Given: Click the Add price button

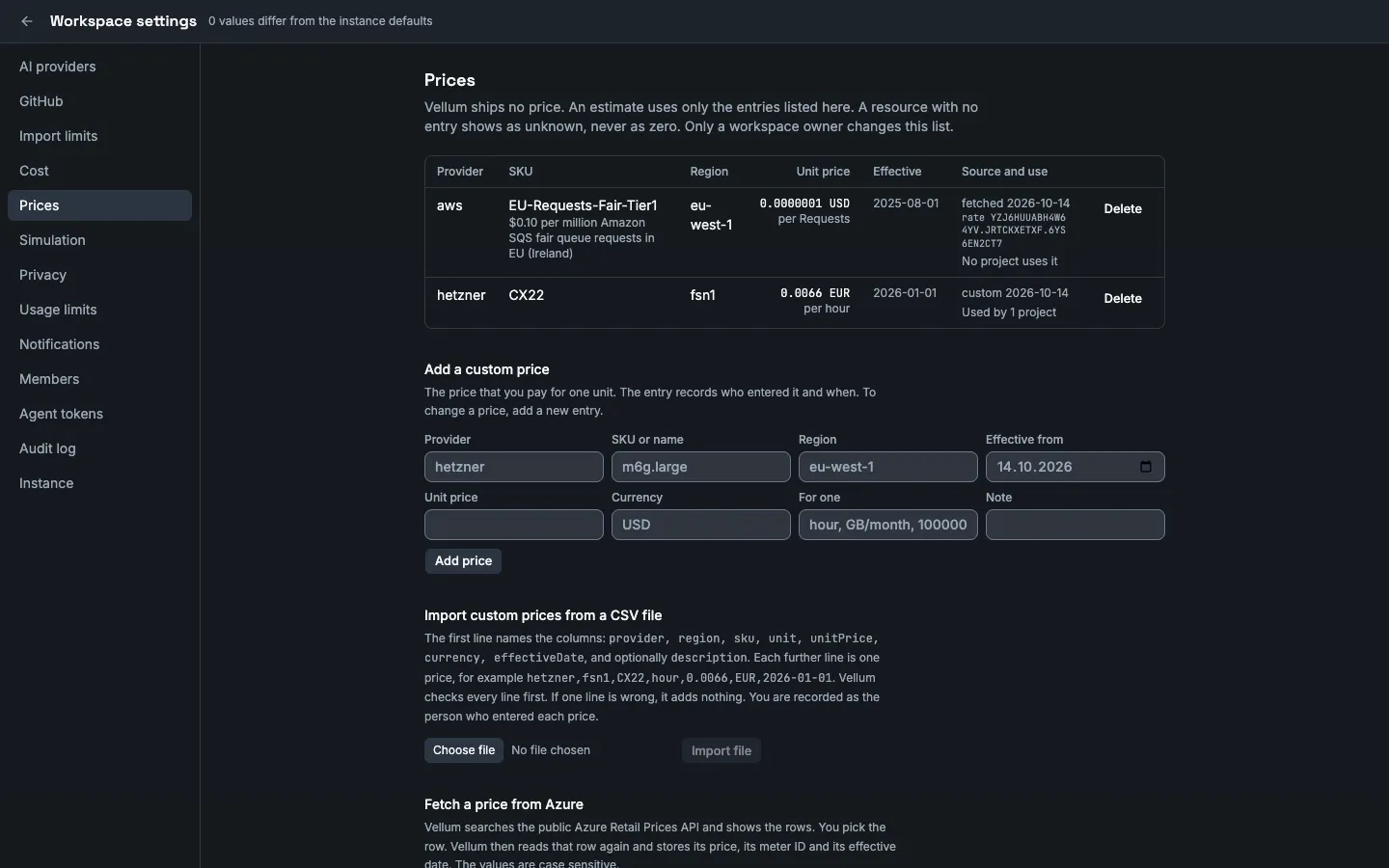Looking at the screenshot, I should 463,561.
